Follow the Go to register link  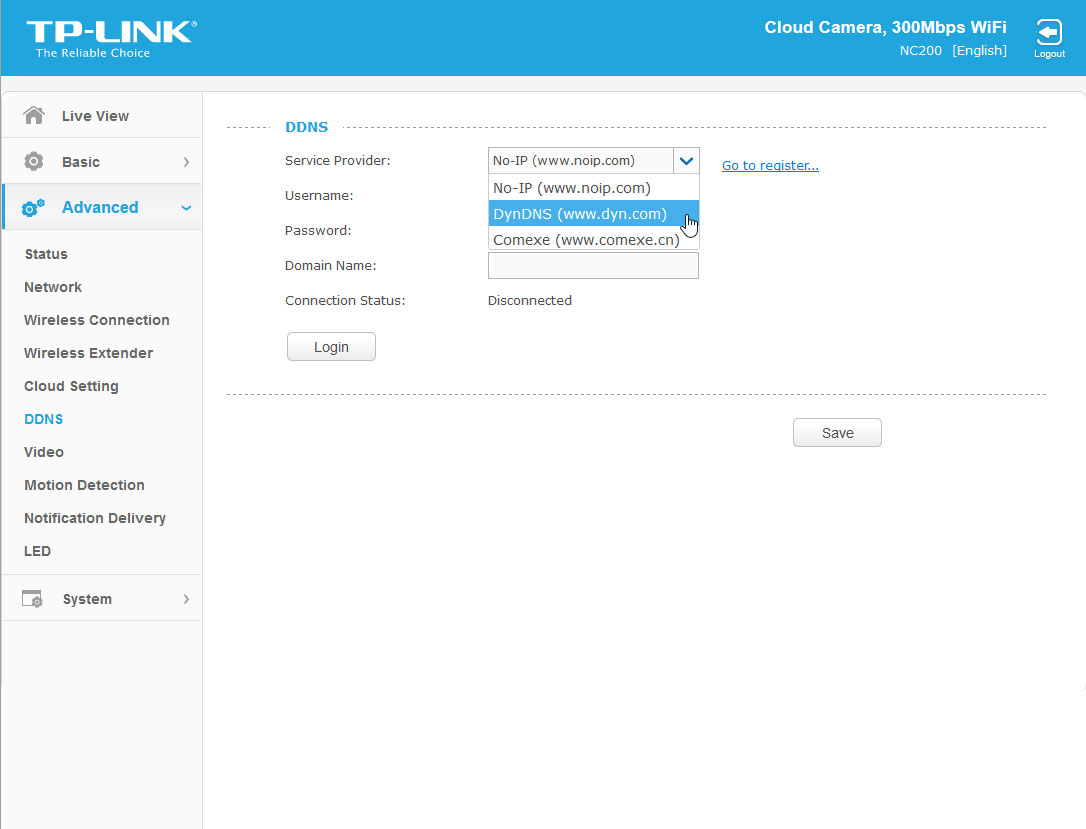[770, 166]
